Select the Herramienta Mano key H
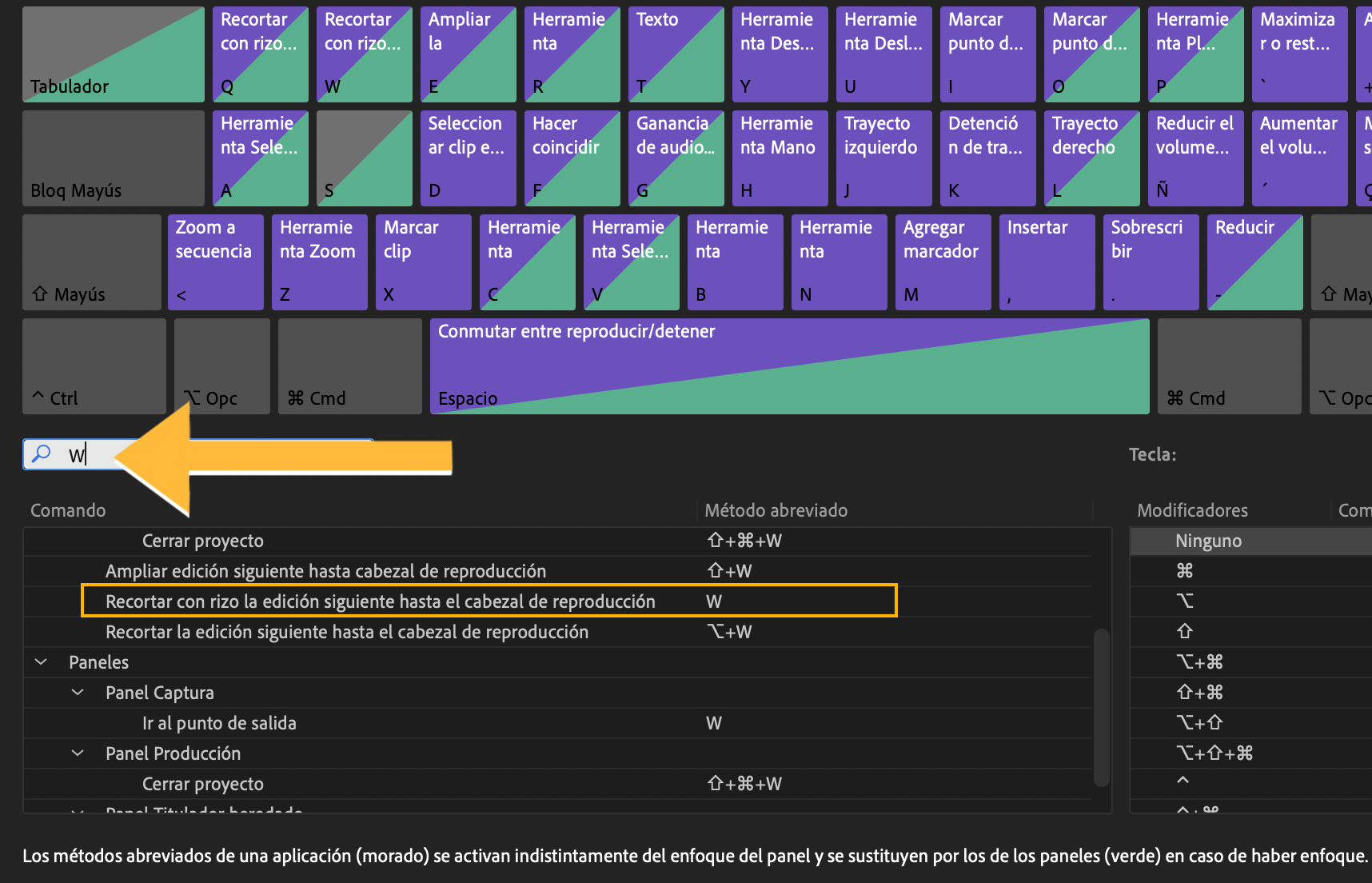The image size is (1372, 883). point(779,158)
